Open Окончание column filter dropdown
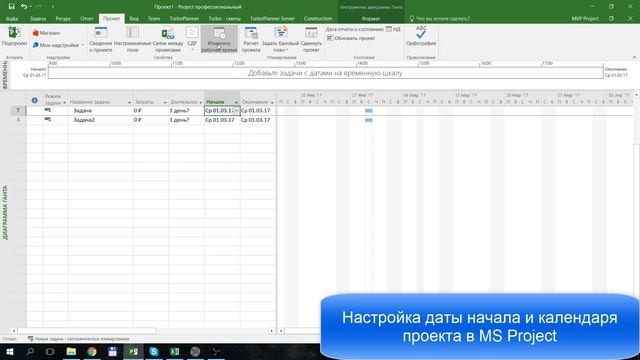640x360 pixels. click(272, 102)
